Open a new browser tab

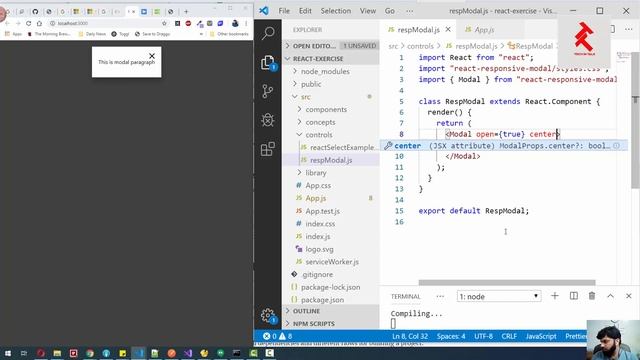click(186, 11)
